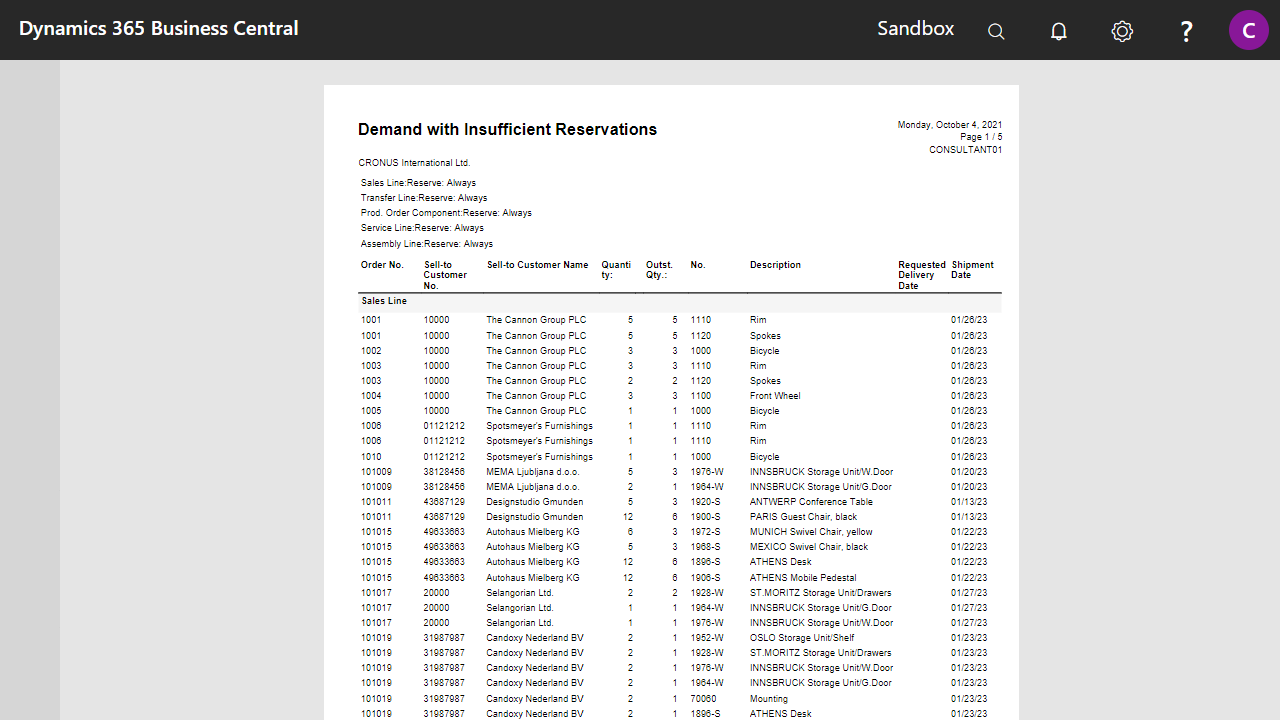Click the Order No. column header
Viewport: 1280px width, 720px height.
(x=382, y=264)
